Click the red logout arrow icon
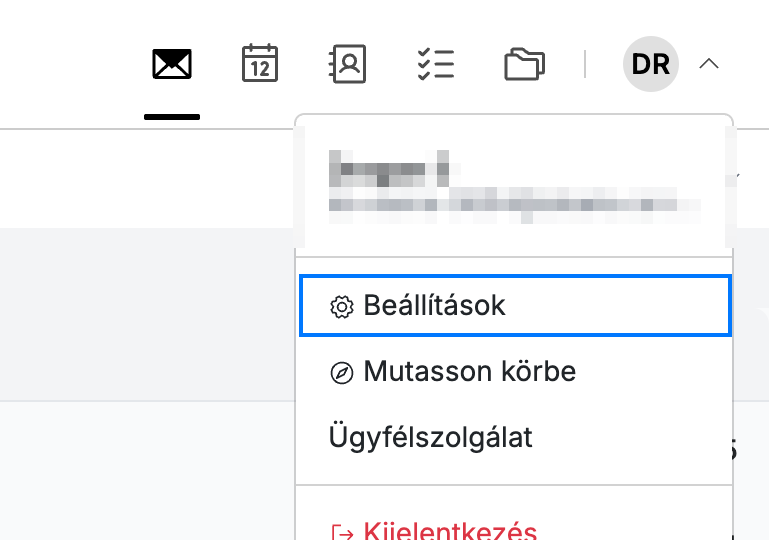Screen dimensions: 769x540 342,533
